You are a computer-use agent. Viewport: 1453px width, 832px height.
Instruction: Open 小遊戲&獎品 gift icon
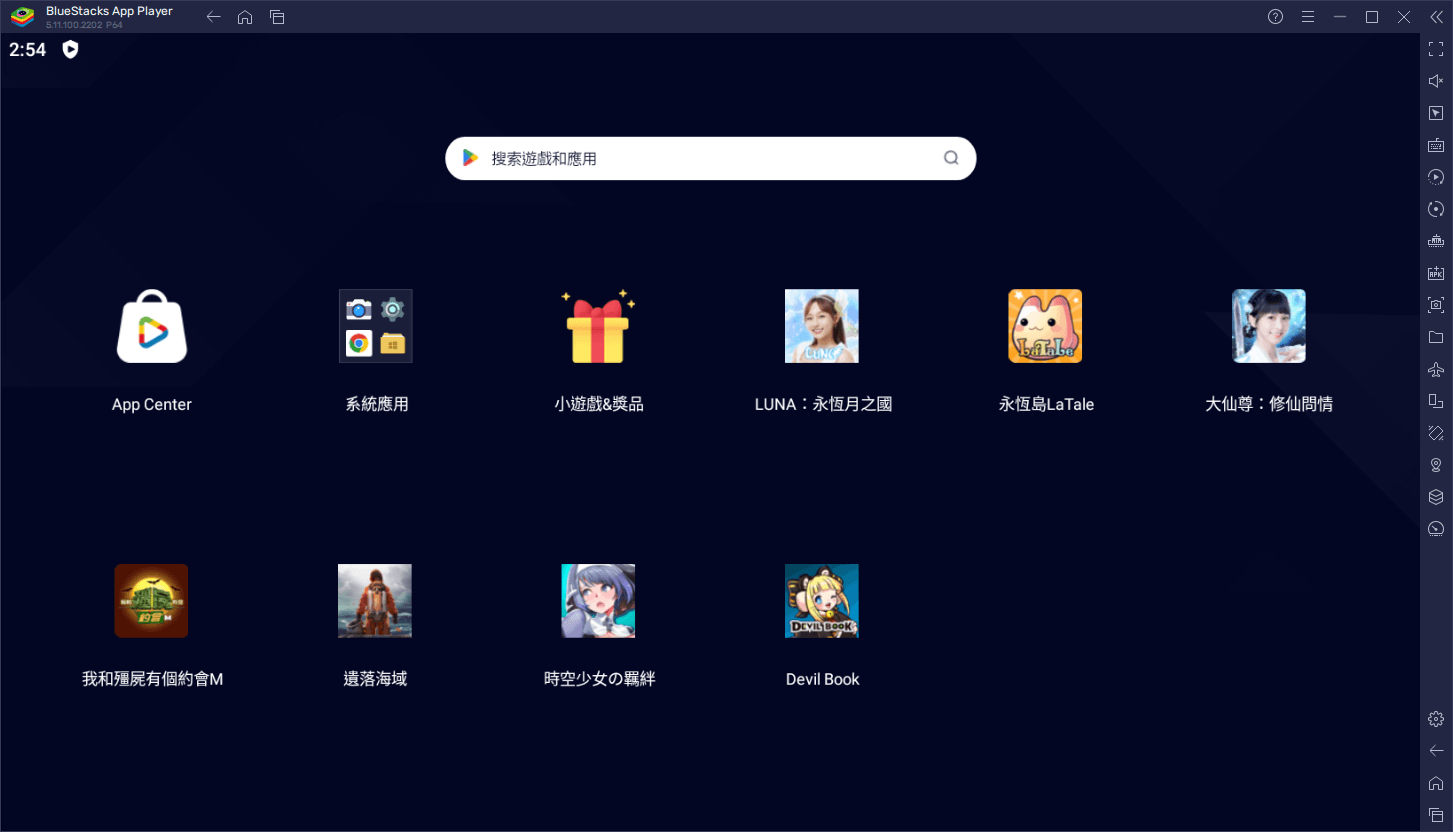[x=598, y=326]
